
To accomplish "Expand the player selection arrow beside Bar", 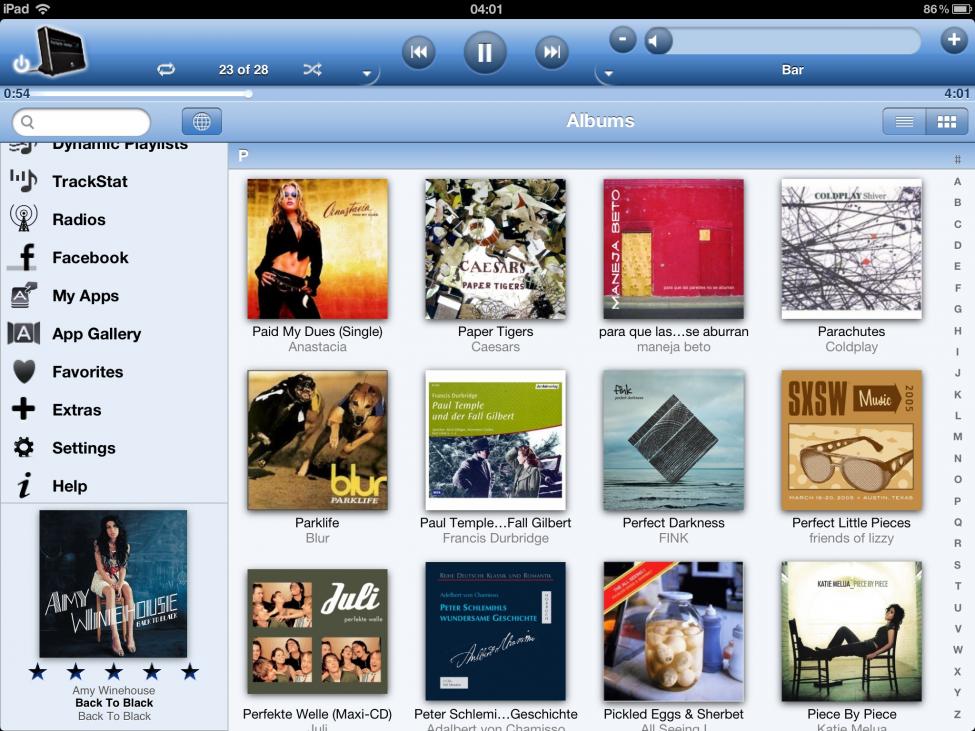I will click(609, 73).
